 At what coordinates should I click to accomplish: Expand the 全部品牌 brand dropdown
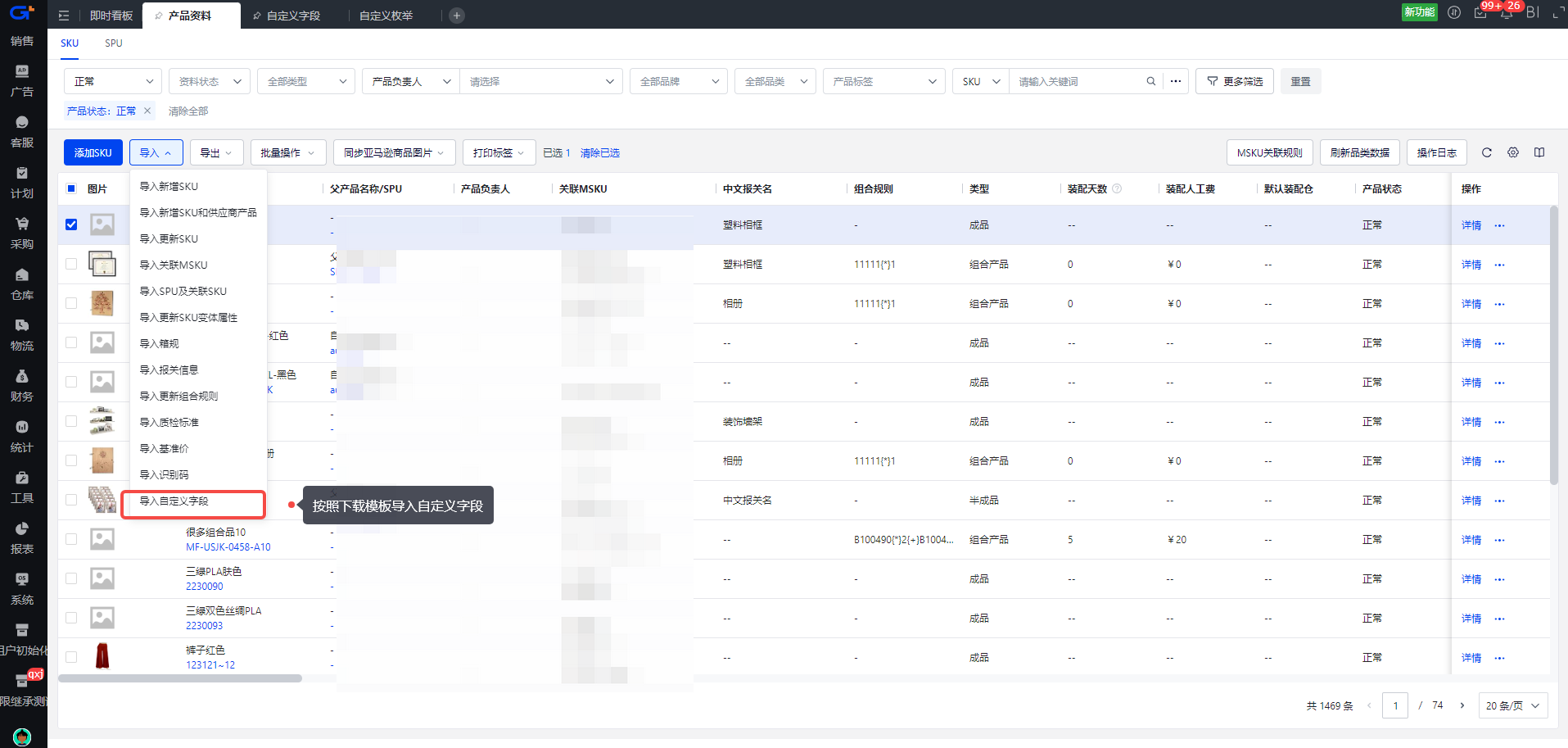point(678,81)
